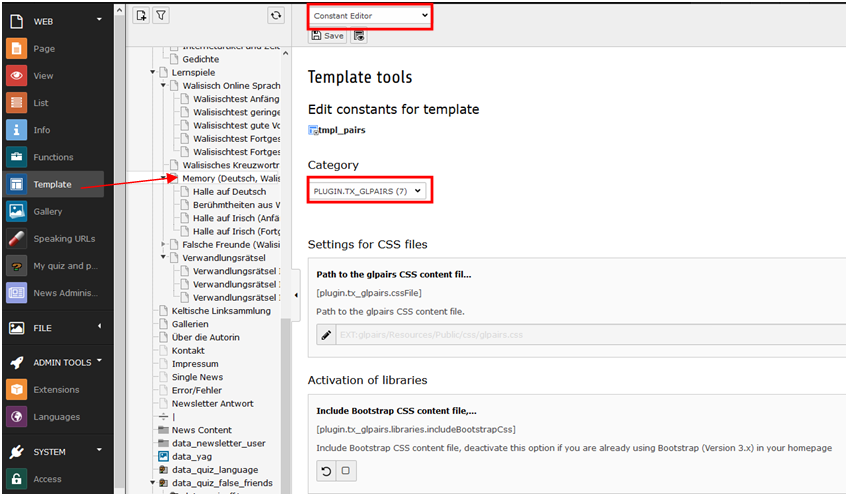848x494 pixels.
Task: Click the new page icon above tree
Action: (x=141, y=15)
